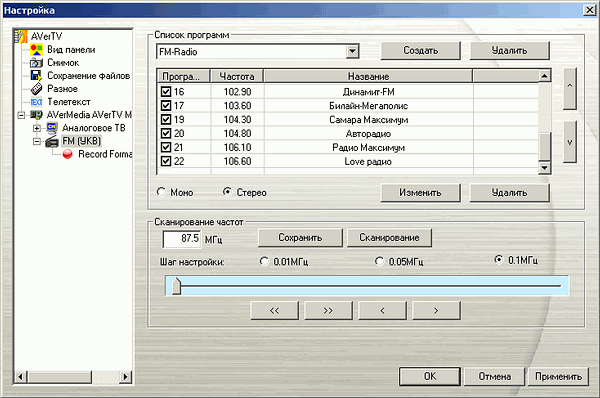Screen dimensions: 600x398
Task: Click the fast backward << tuning button
Action: tap(274, 310)
